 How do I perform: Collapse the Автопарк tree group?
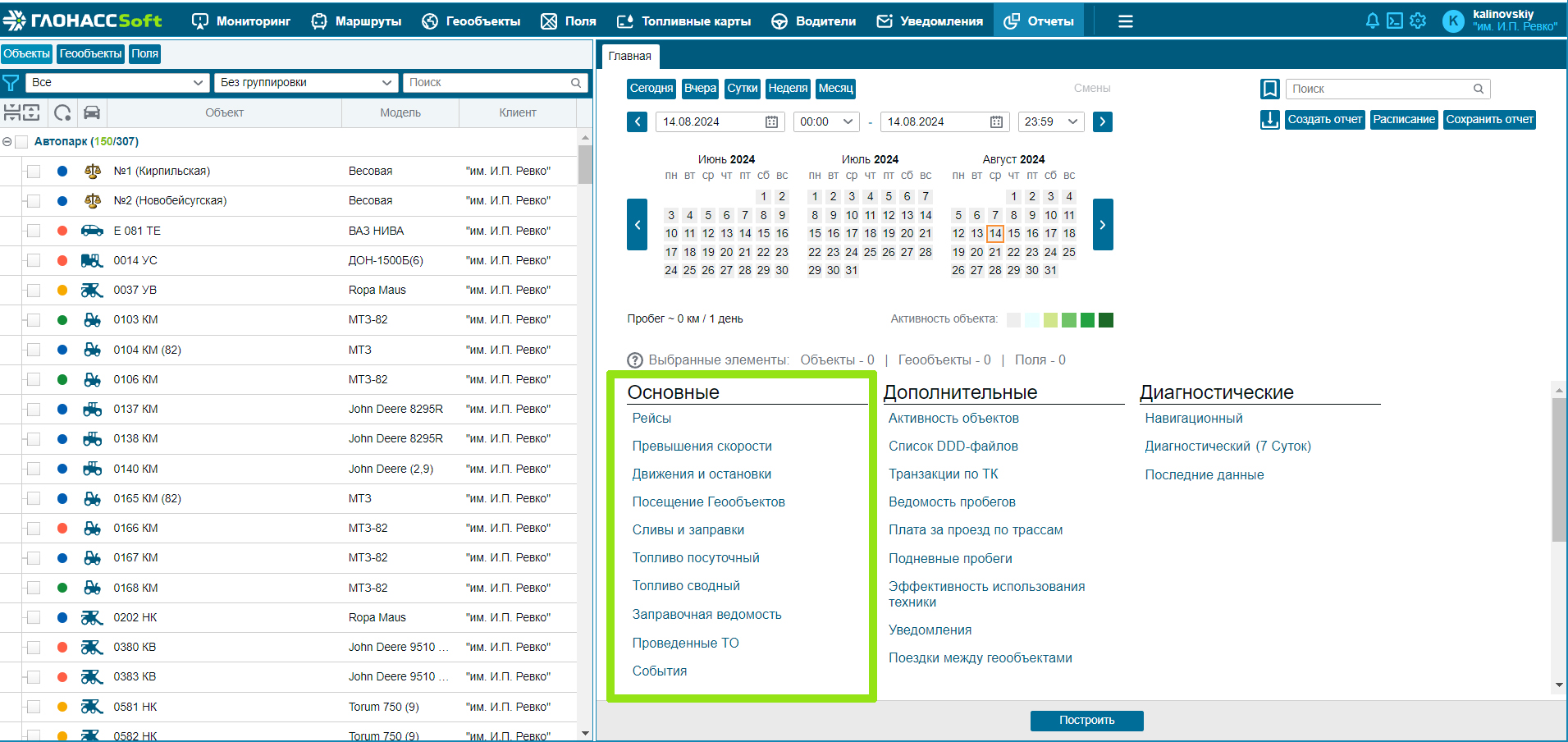click(7, 142)
